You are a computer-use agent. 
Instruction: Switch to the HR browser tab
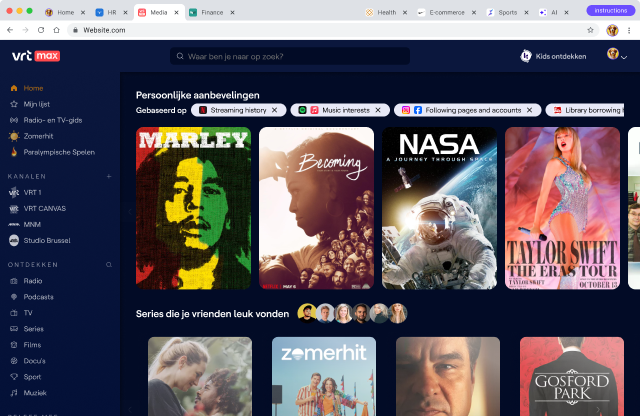(107, 13)
